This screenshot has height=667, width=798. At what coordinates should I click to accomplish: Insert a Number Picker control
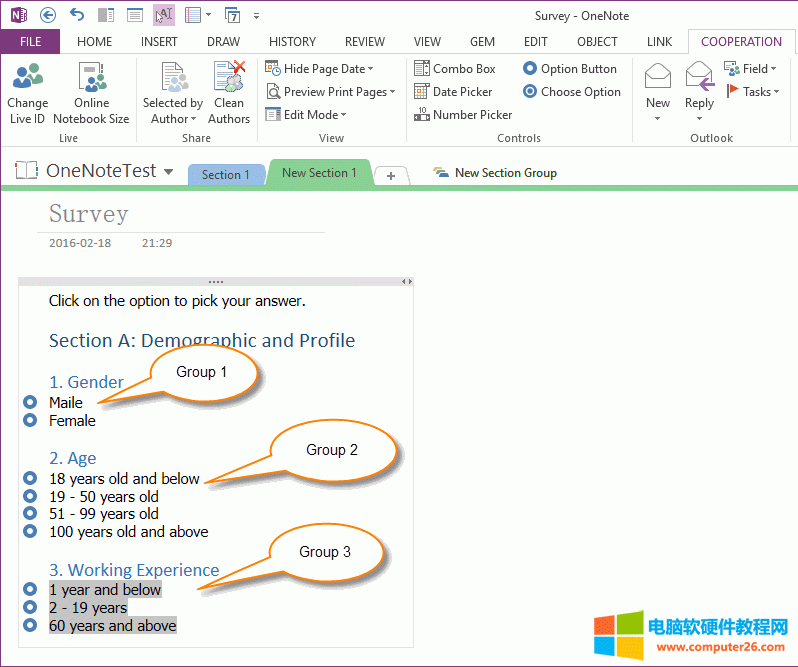click(463, 114)
